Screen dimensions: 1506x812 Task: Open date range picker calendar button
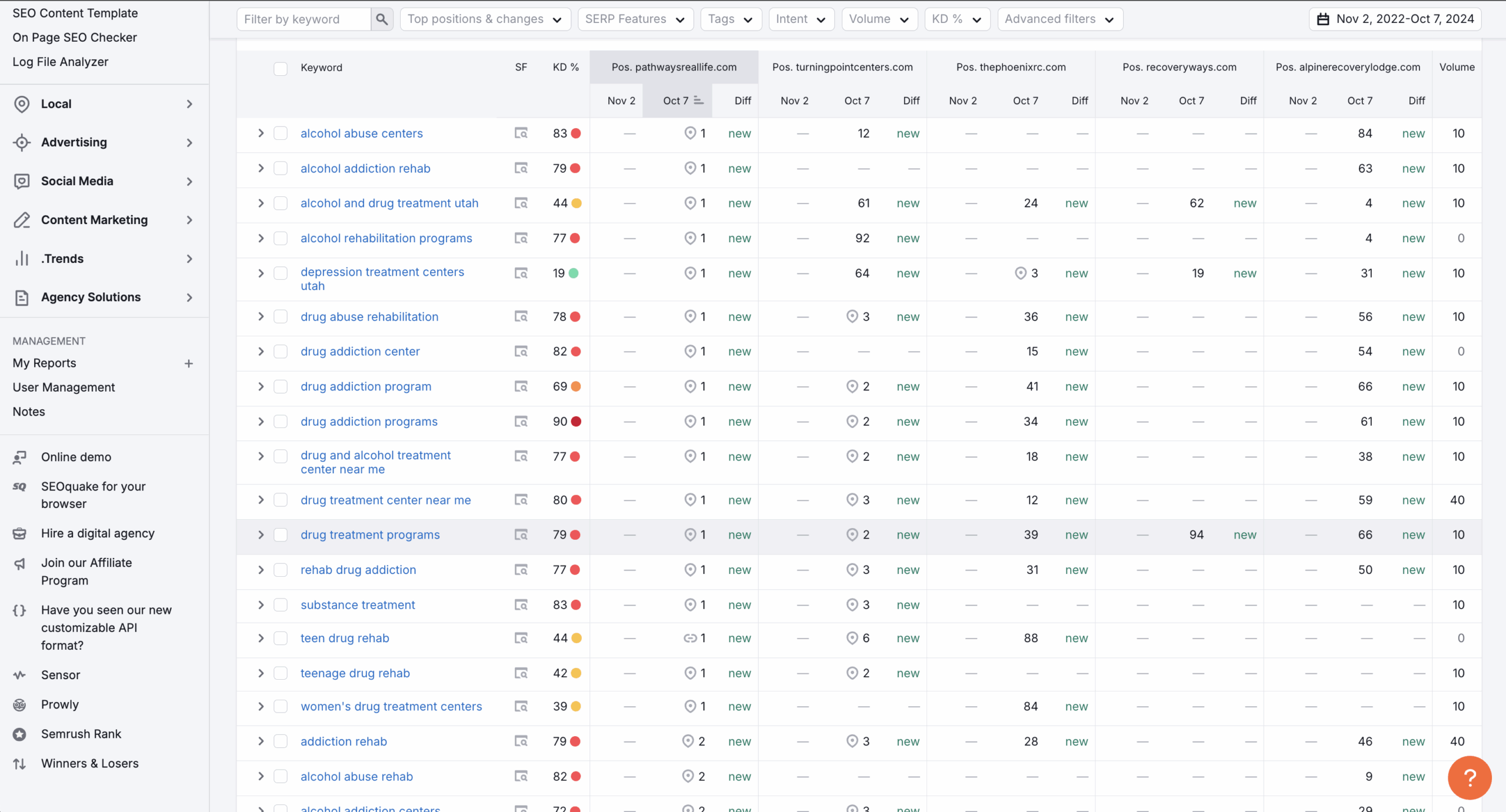click(1395, 19)
